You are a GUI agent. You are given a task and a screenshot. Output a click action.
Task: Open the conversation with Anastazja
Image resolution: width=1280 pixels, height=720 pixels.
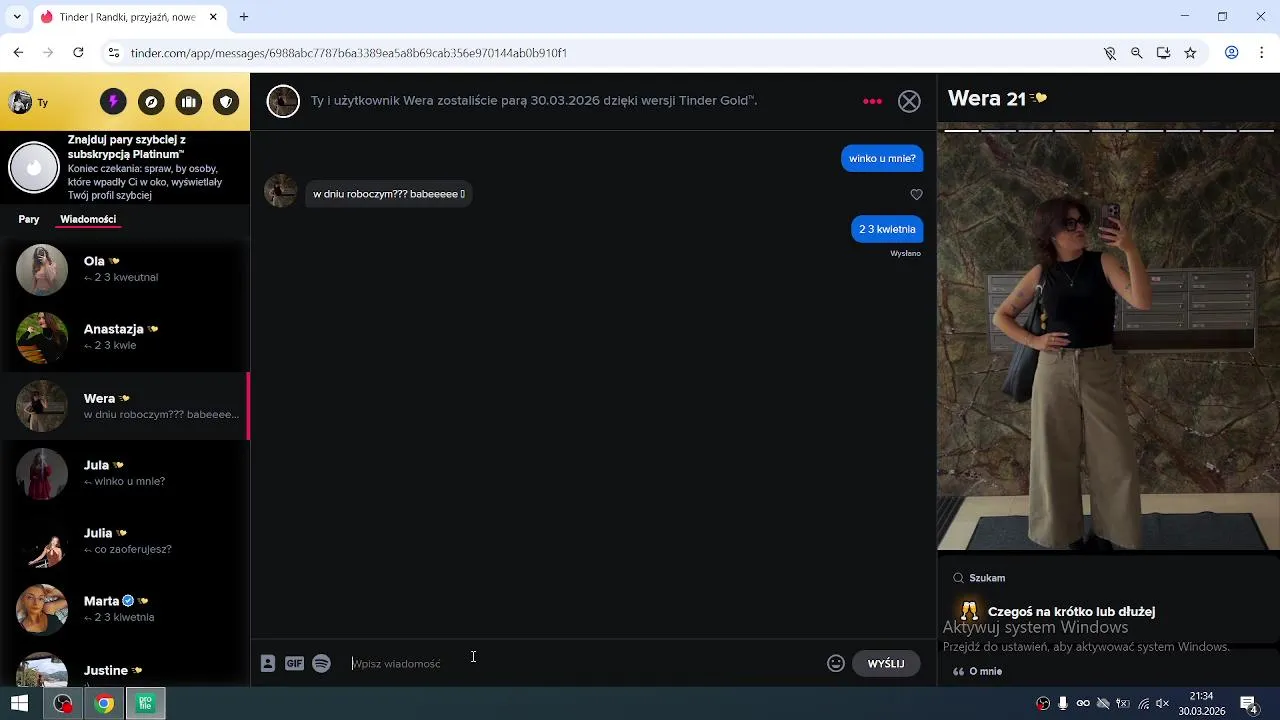125,337
